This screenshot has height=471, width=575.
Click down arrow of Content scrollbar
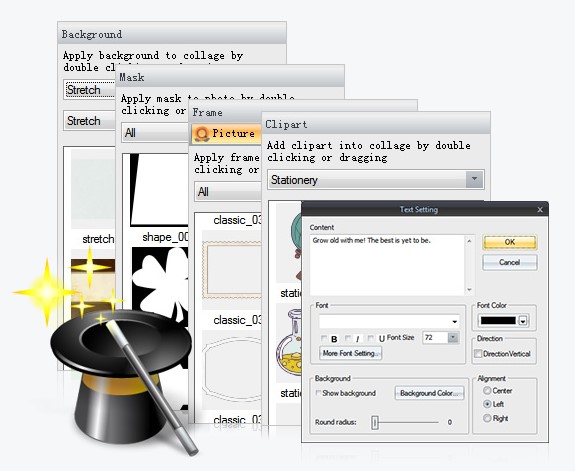(x=469, y=290)
